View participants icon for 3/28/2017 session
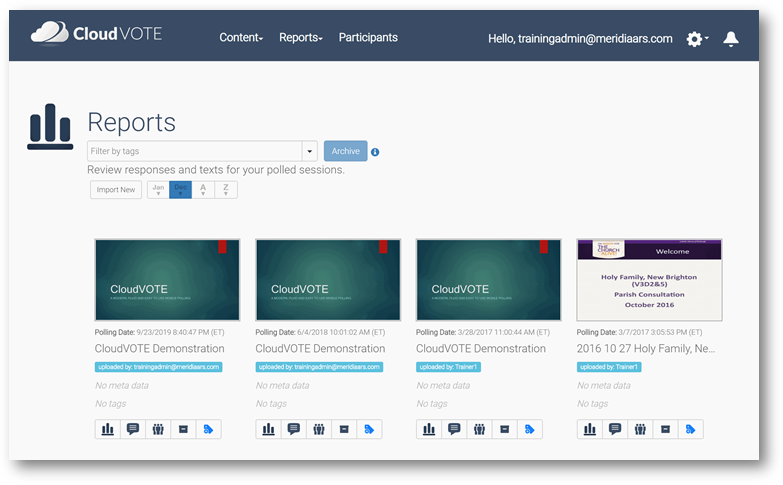This screenshot has width=783, height=485. (479, 429)
